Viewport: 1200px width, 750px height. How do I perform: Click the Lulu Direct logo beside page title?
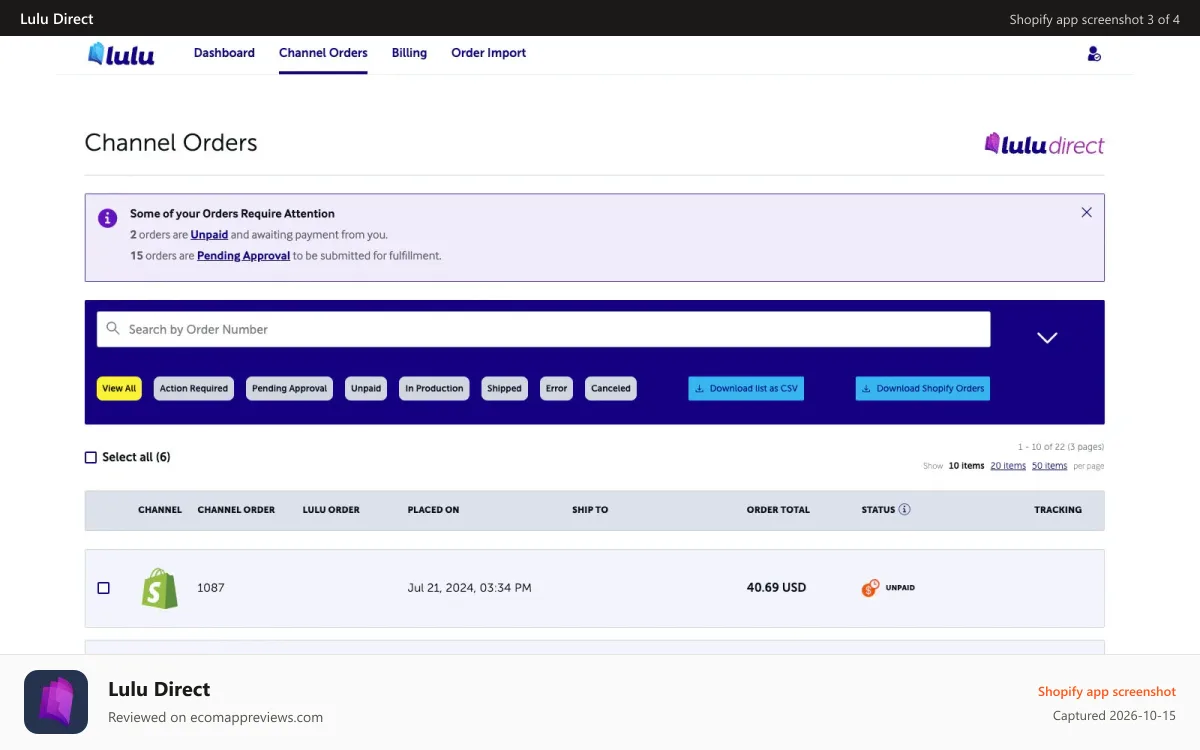click(x=1044, y=144)
